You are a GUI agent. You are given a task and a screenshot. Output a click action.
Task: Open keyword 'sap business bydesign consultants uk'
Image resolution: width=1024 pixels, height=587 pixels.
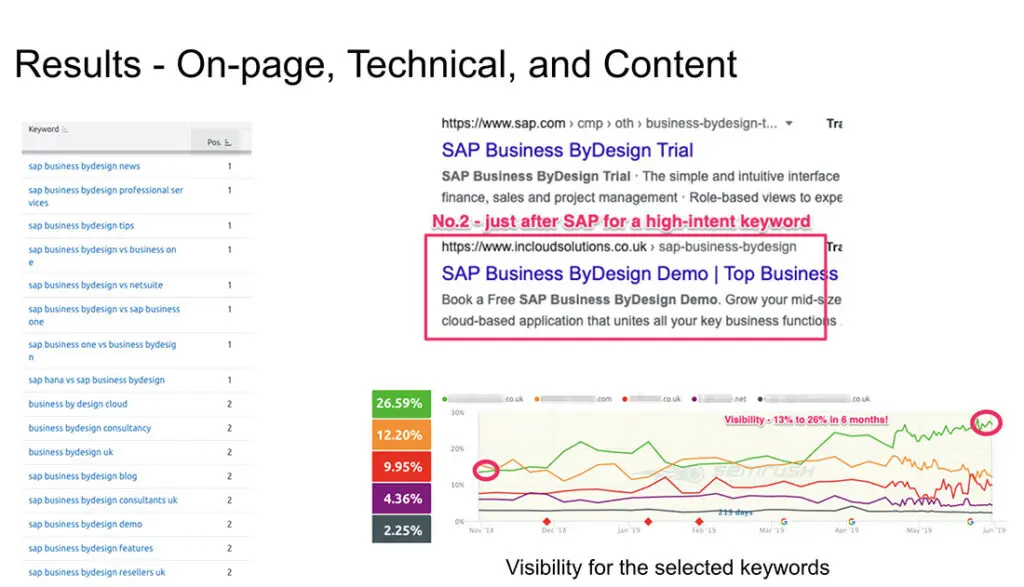[x=103, y=501]
